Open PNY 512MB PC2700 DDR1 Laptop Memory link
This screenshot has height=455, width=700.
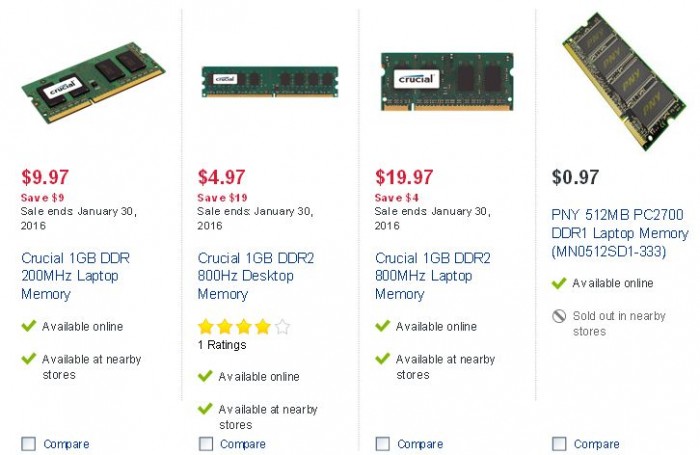(620, 233)
